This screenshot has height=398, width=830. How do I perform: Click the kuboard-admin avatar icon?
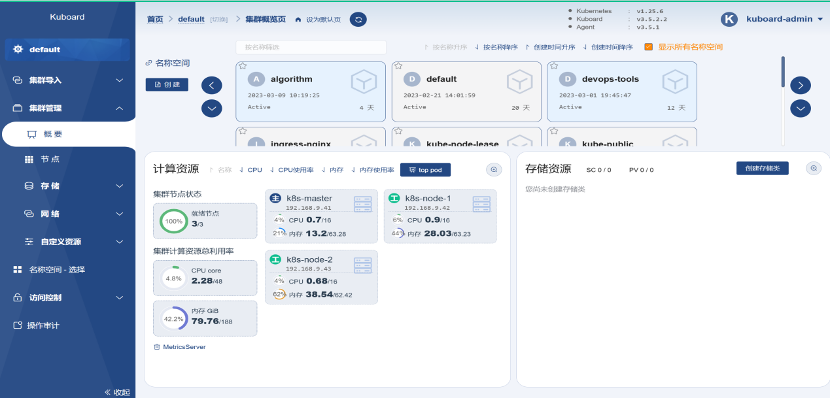[729, 19]
